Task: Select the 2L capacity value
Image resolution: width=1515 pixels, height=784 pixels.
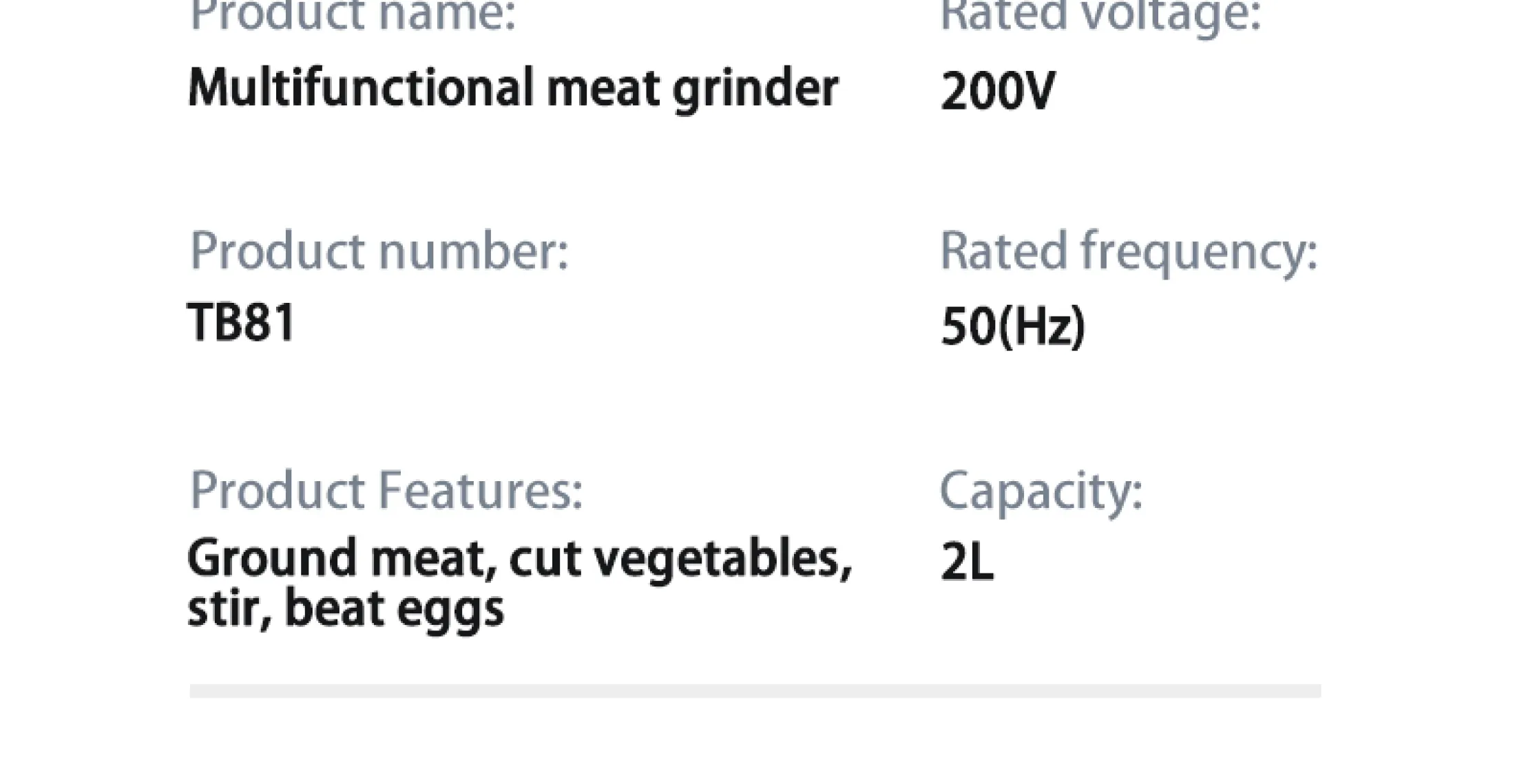Action: pyautogui.click(x=967, y=563)
